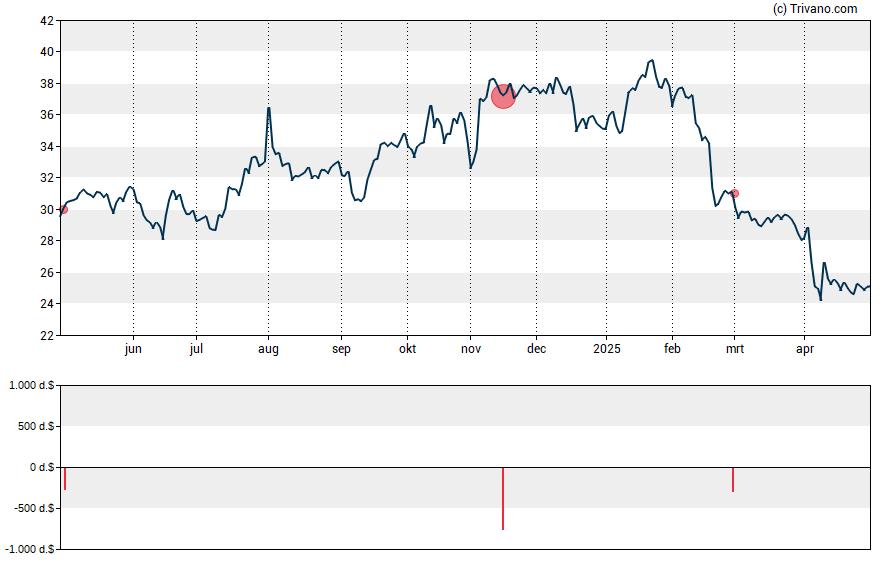888x565 pixels.
Task: Click the 'sep' axis label
Action: (x=341, y=349)
